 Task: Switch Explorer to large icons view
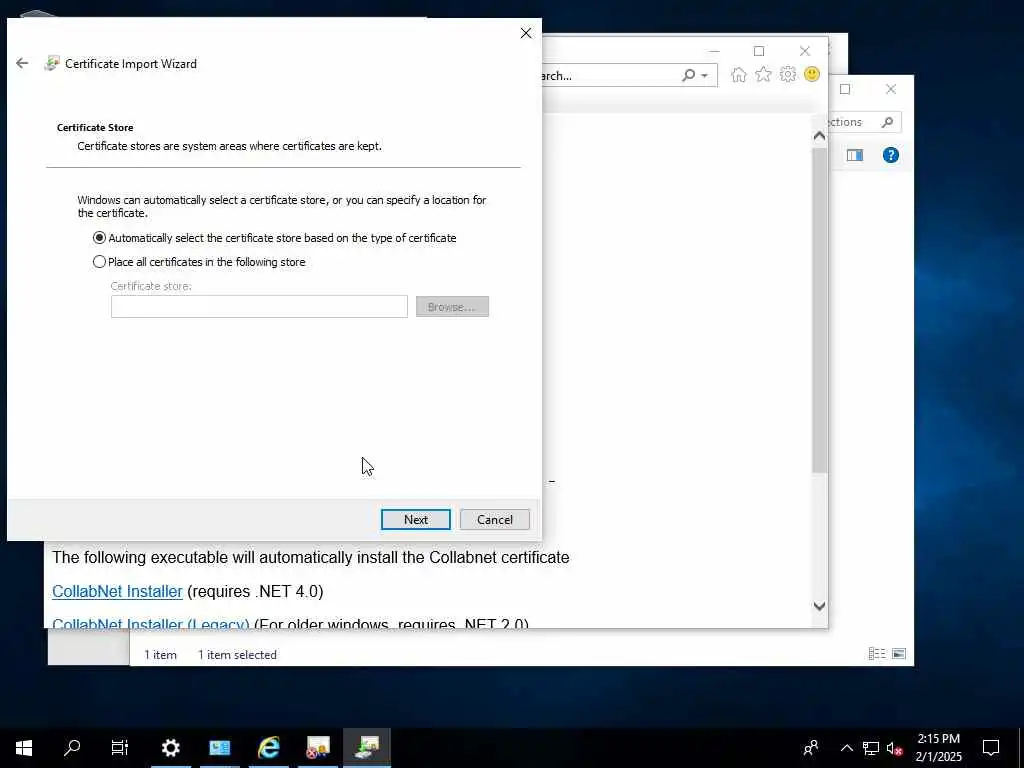(899, 654)
